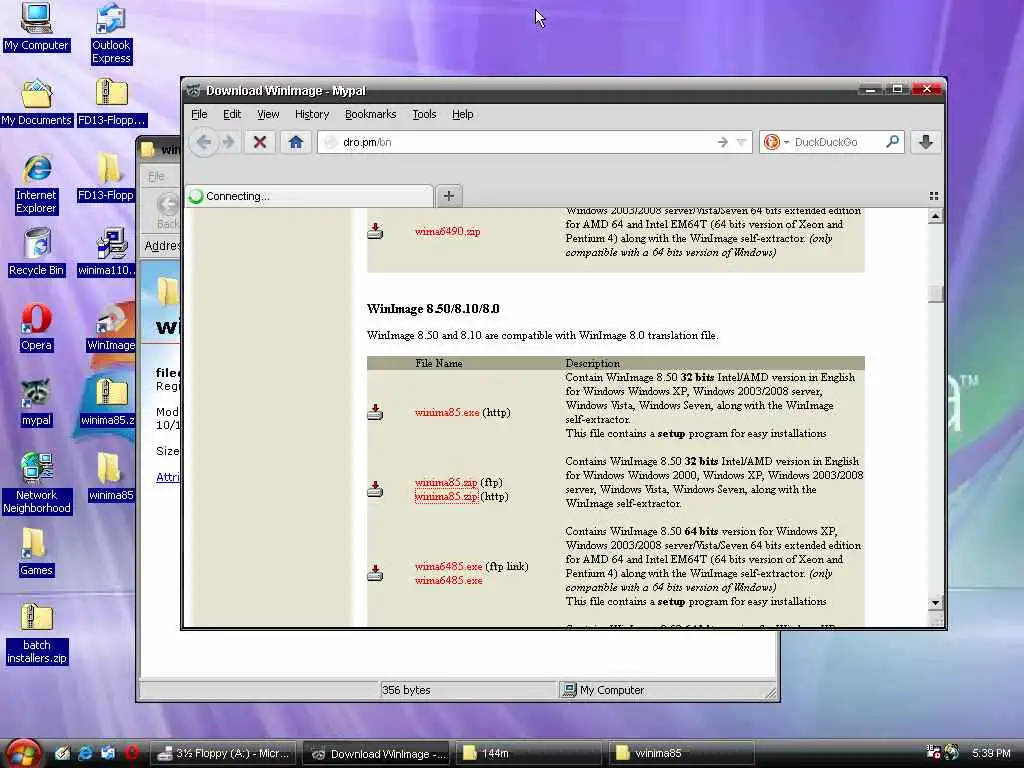The height and width of the screenshot is (768, 1024).
Task: Open Network Neighborhood desktop icon
Action: (x=36, y=483)
